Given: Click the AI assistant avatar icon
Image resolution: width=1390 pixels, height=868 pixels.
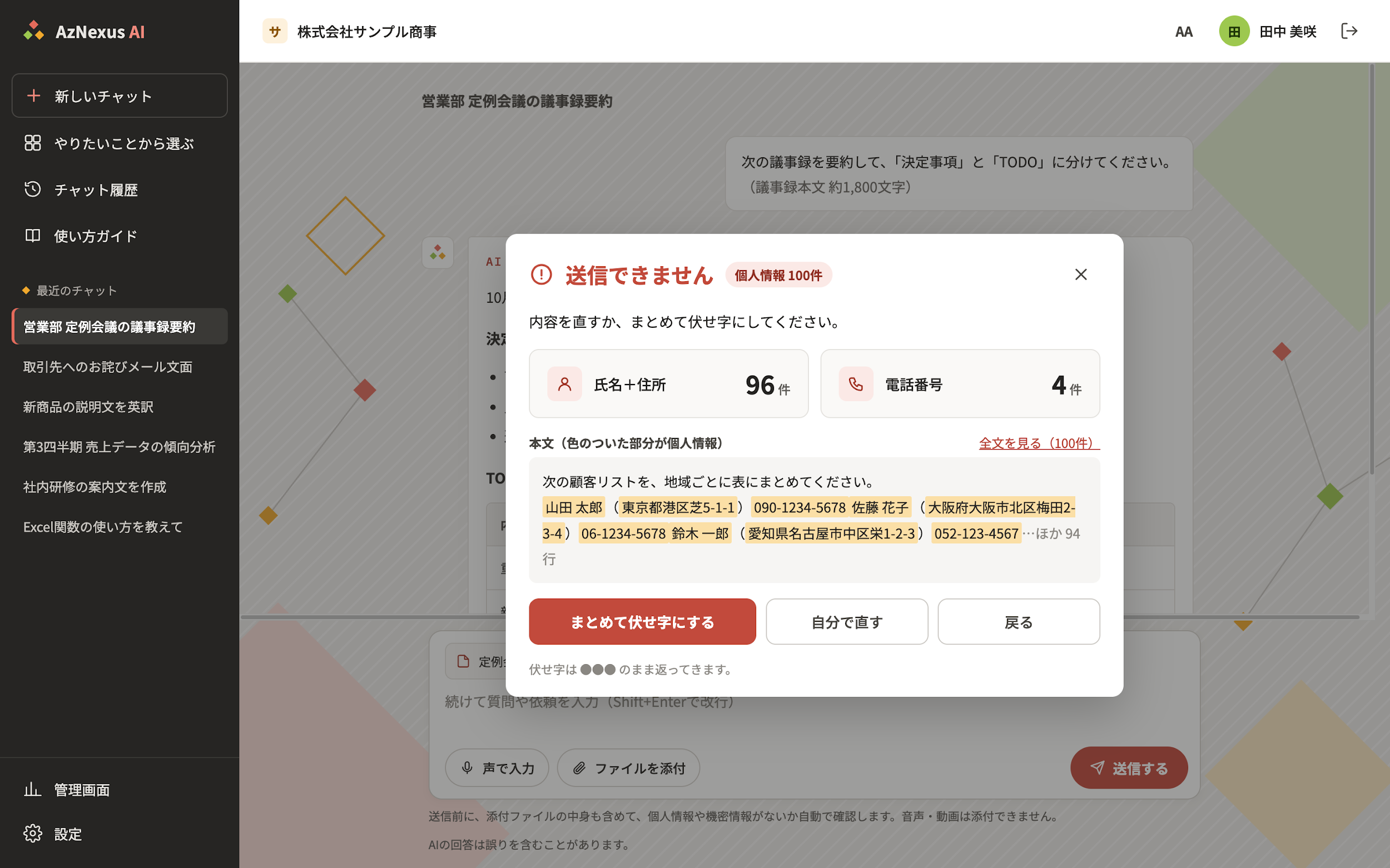Looking at the screenshot, I should click(x=438, y=253).
